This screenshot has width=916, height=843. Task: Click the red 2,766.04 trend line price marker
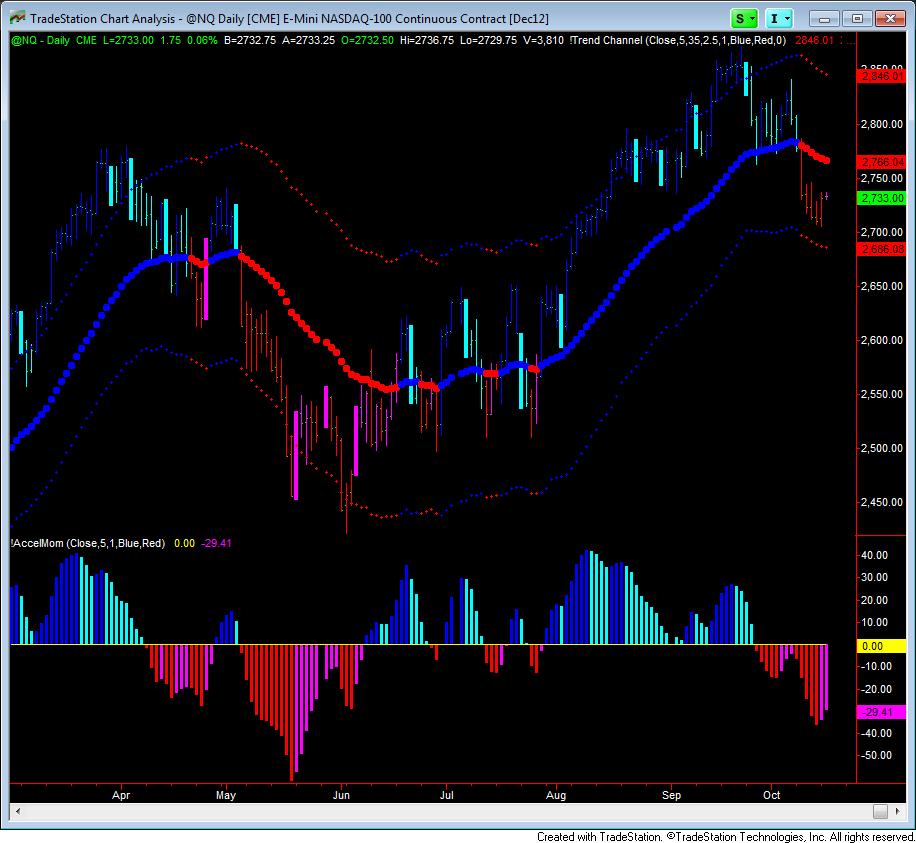880,161
